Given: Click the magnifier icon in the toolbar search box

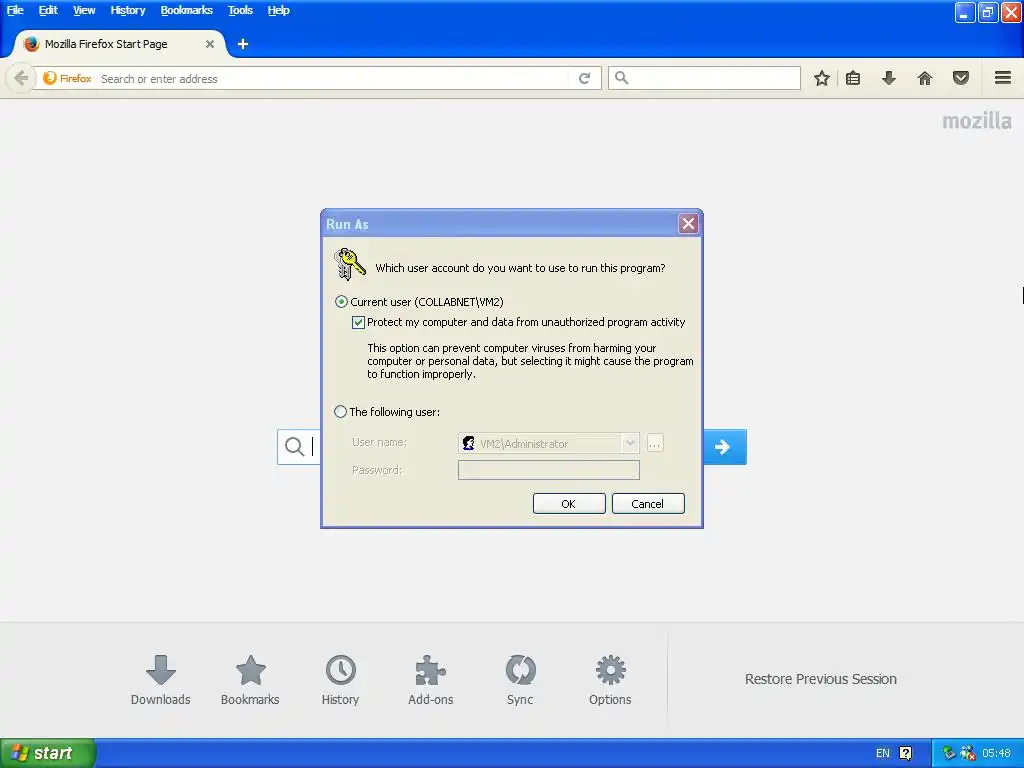Looking at the screenshot, I should 622,78.
